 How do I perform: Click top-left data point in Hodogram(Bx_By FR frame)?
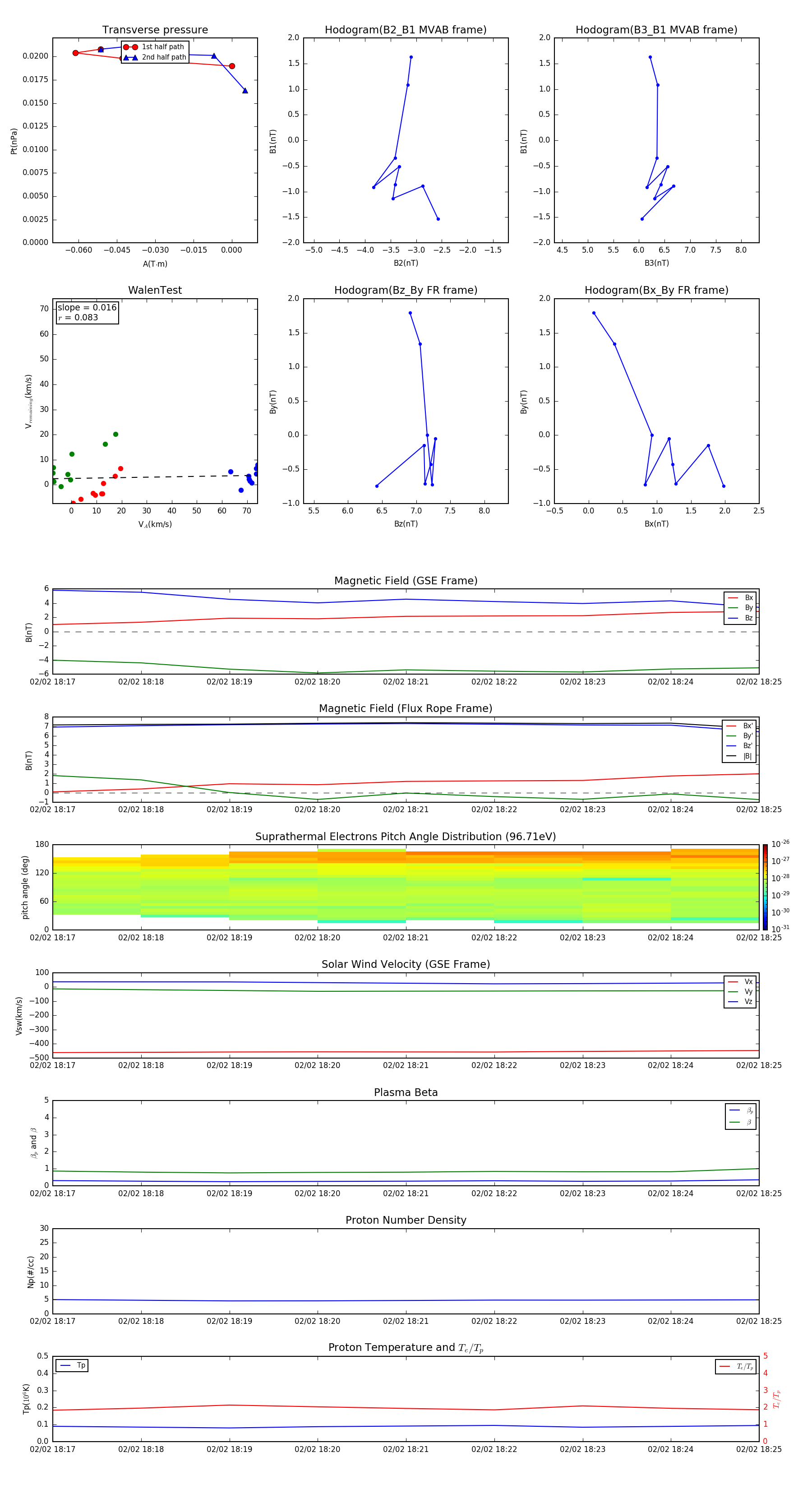pyautogui.click(x=594, y=313)
